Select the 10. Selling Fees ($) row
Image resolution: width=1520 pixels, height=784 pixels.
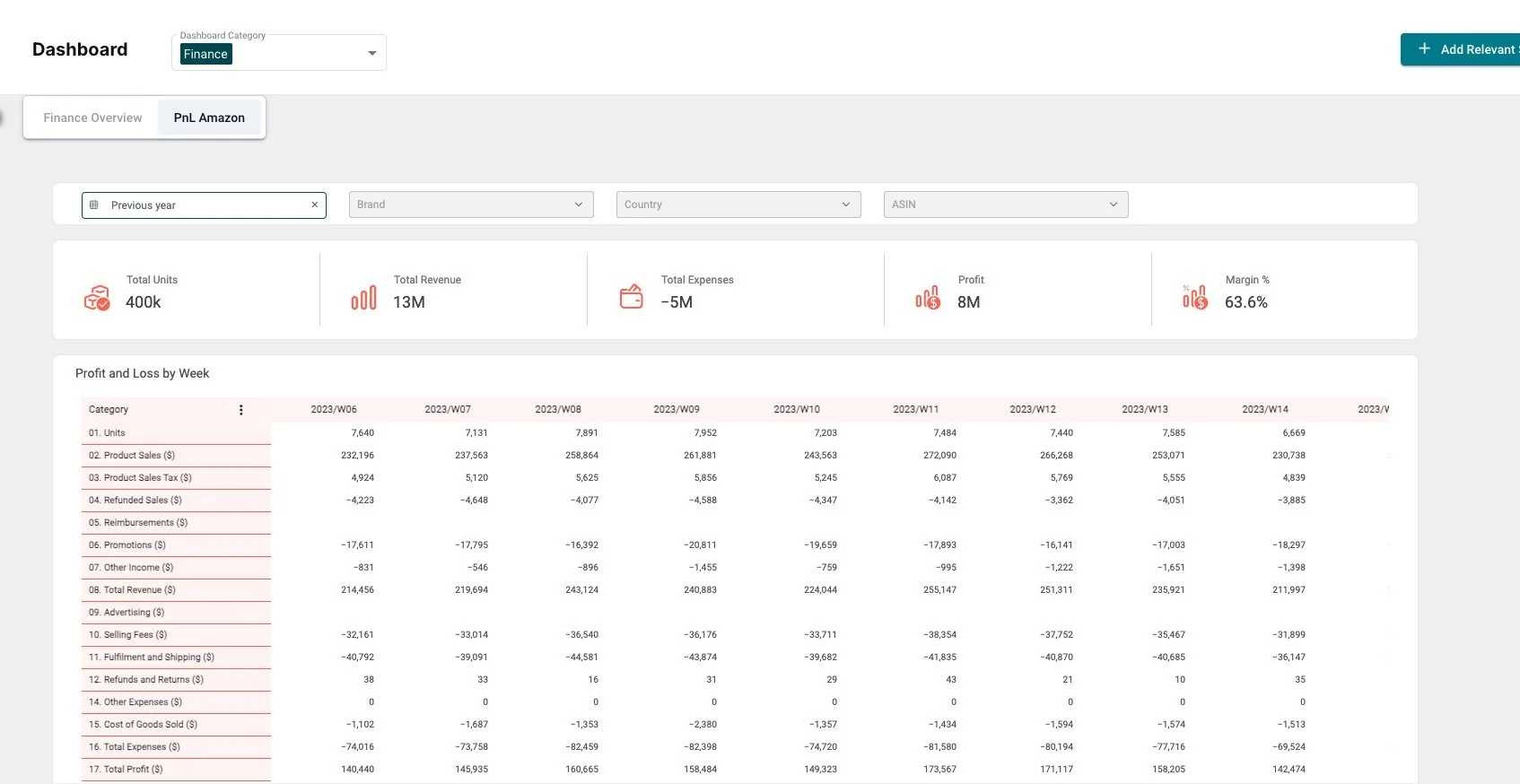(x=176, y=634)
